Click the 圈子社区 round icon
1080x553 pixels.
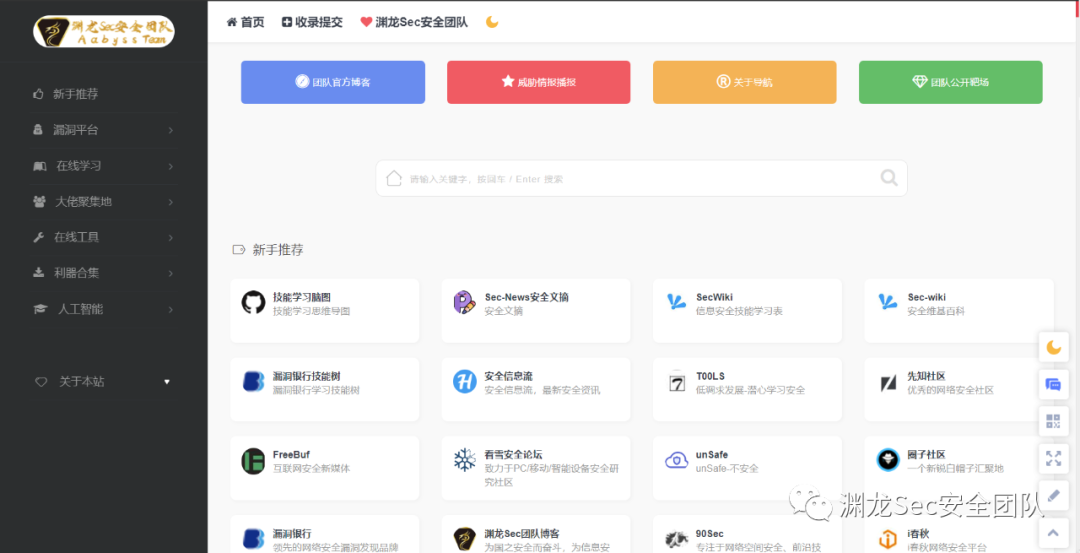[x=888, y=460]
